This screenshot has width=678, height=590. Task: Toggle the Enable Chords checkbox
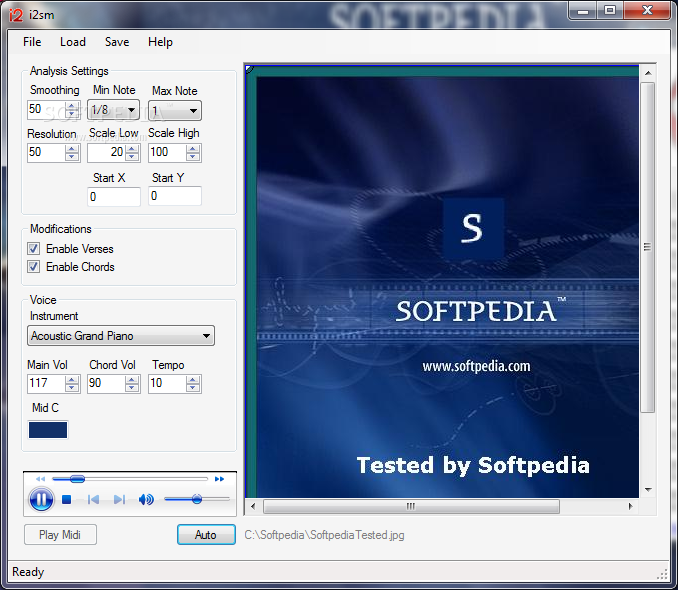33,266
